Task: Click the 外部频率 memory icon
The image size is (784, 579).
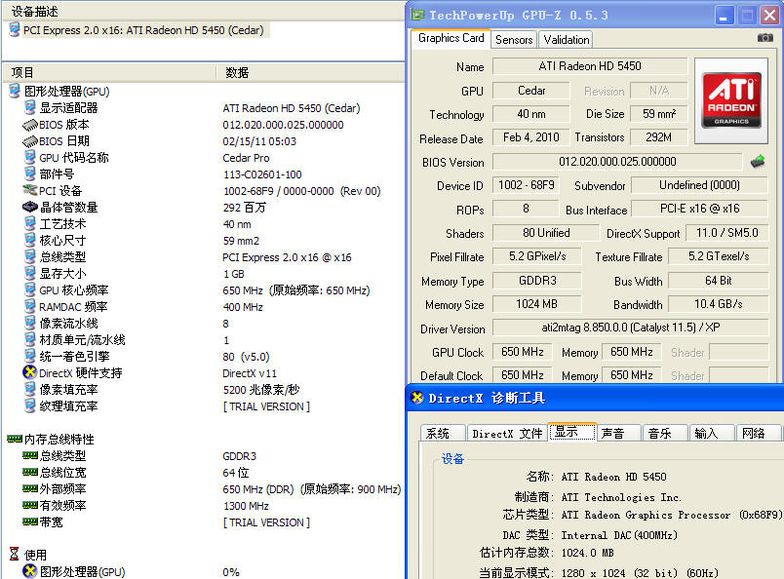Action: coord(30,488)
